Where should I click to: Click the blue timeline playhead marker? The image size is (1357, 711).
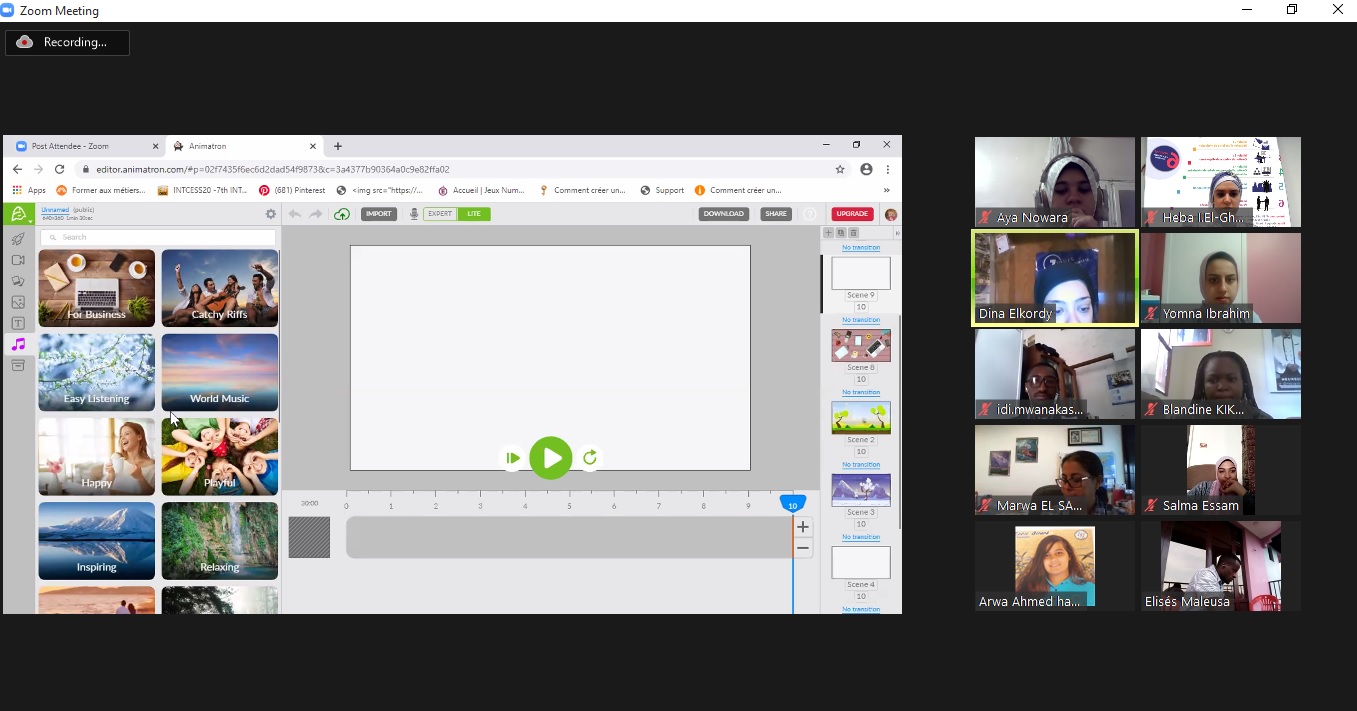point(793,505)
